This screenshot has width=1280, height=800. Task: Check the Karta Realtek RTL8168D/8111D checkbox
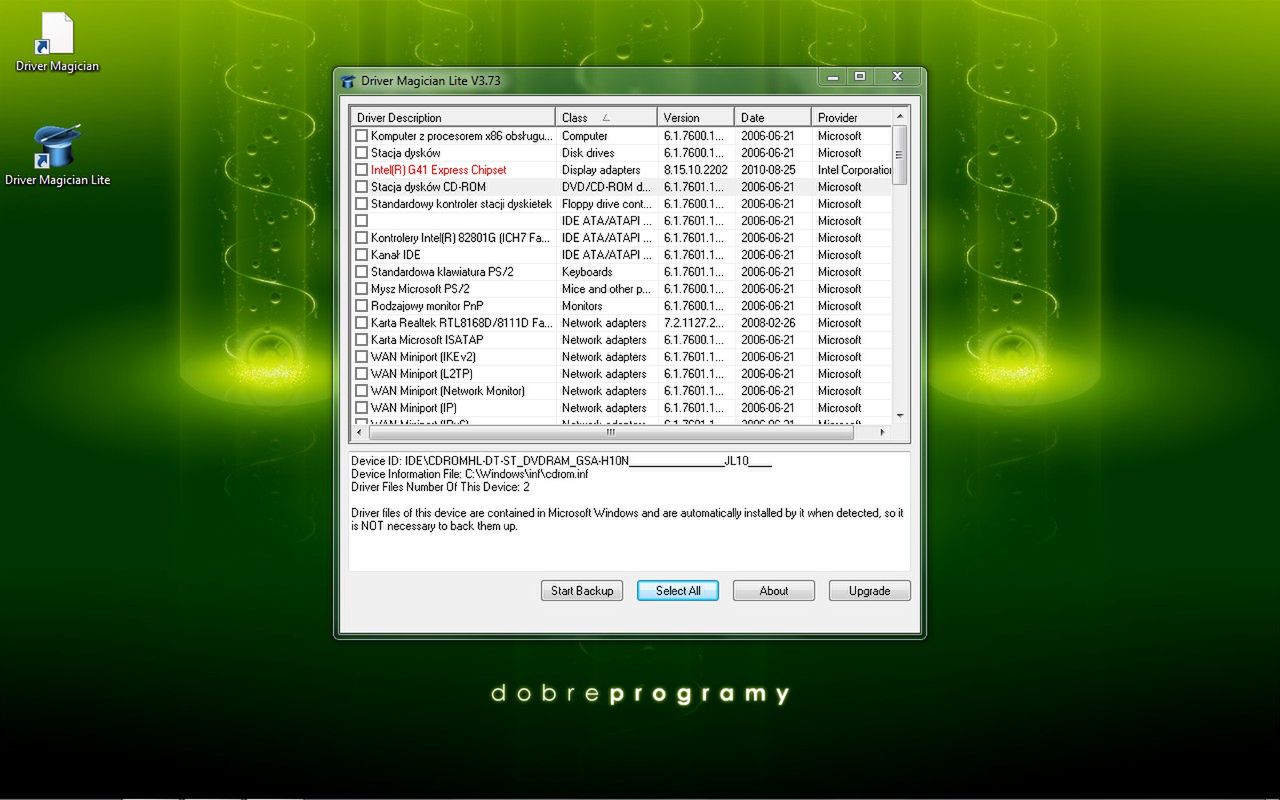click(362, 323)
